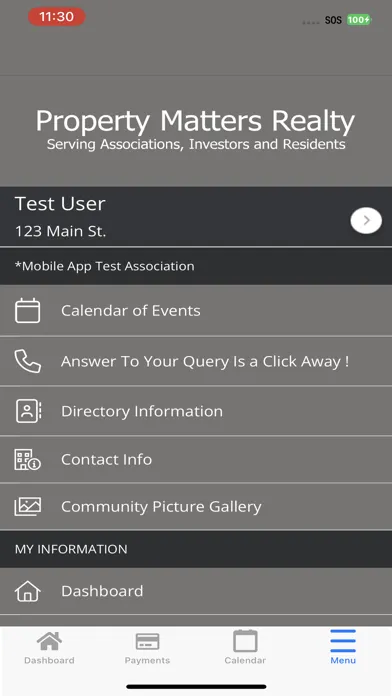The image size is (392, 696).
Task: Switch to the Dashboard tab in bottom bar
Action: tap(49, 648)
